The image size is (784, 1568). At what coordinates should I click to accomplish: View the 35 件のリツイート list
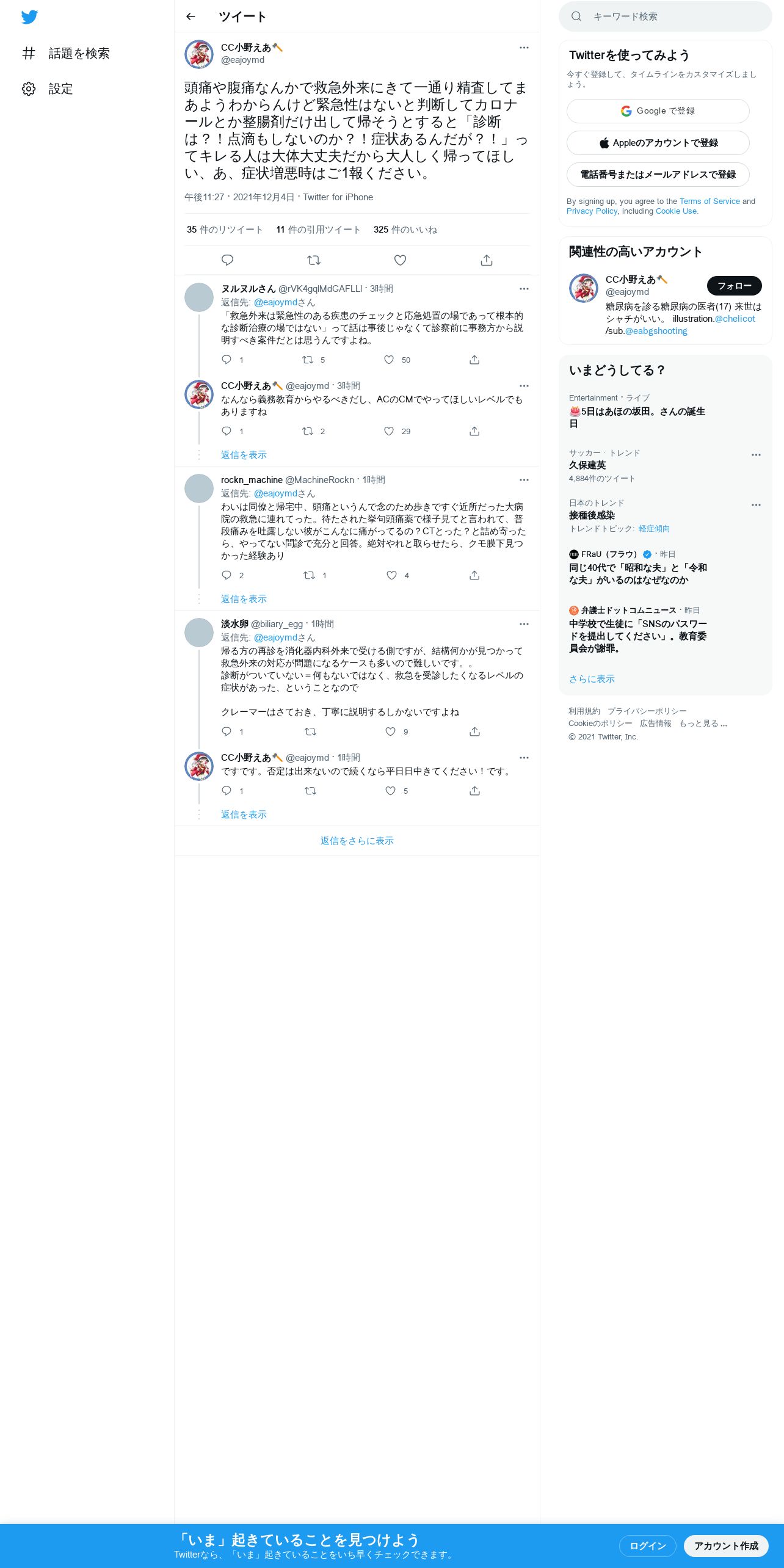click(225, 230)
